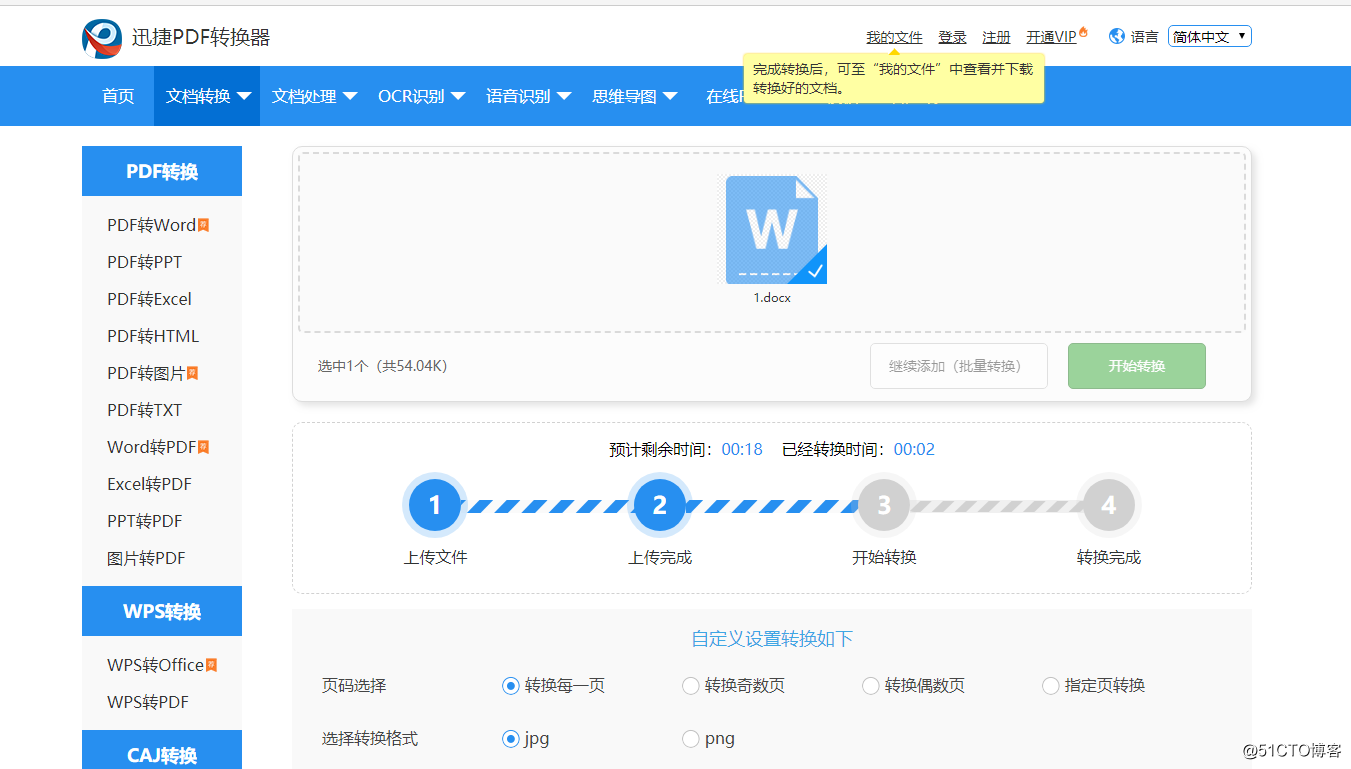Click the 选中1个（共54.04K） text
The image size is (1351, 769).
pos(383,366)
